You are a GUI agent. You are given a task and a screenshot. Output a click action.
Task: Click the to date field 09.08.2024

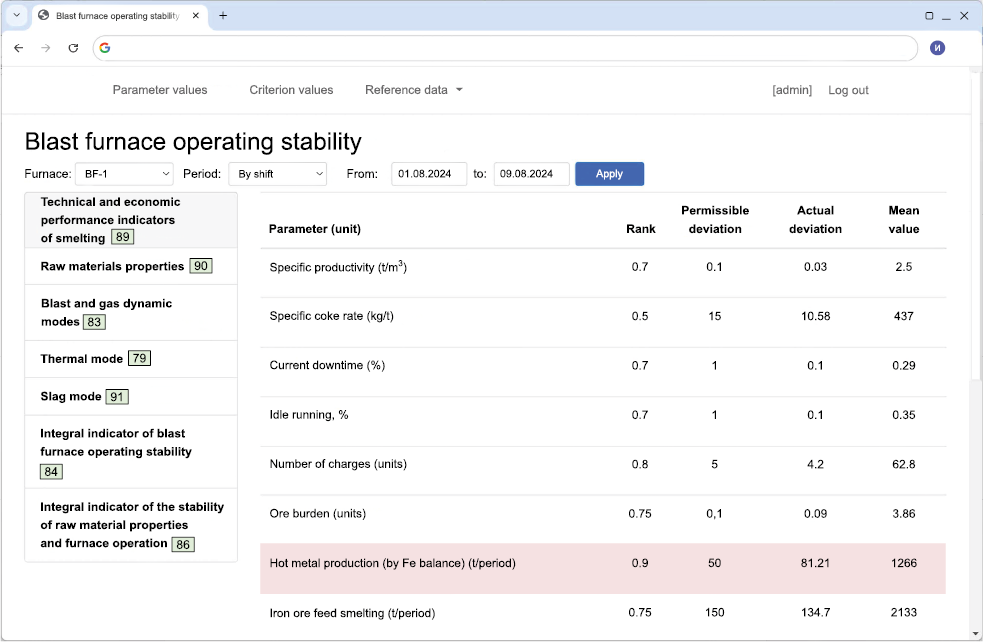point(531,174)
